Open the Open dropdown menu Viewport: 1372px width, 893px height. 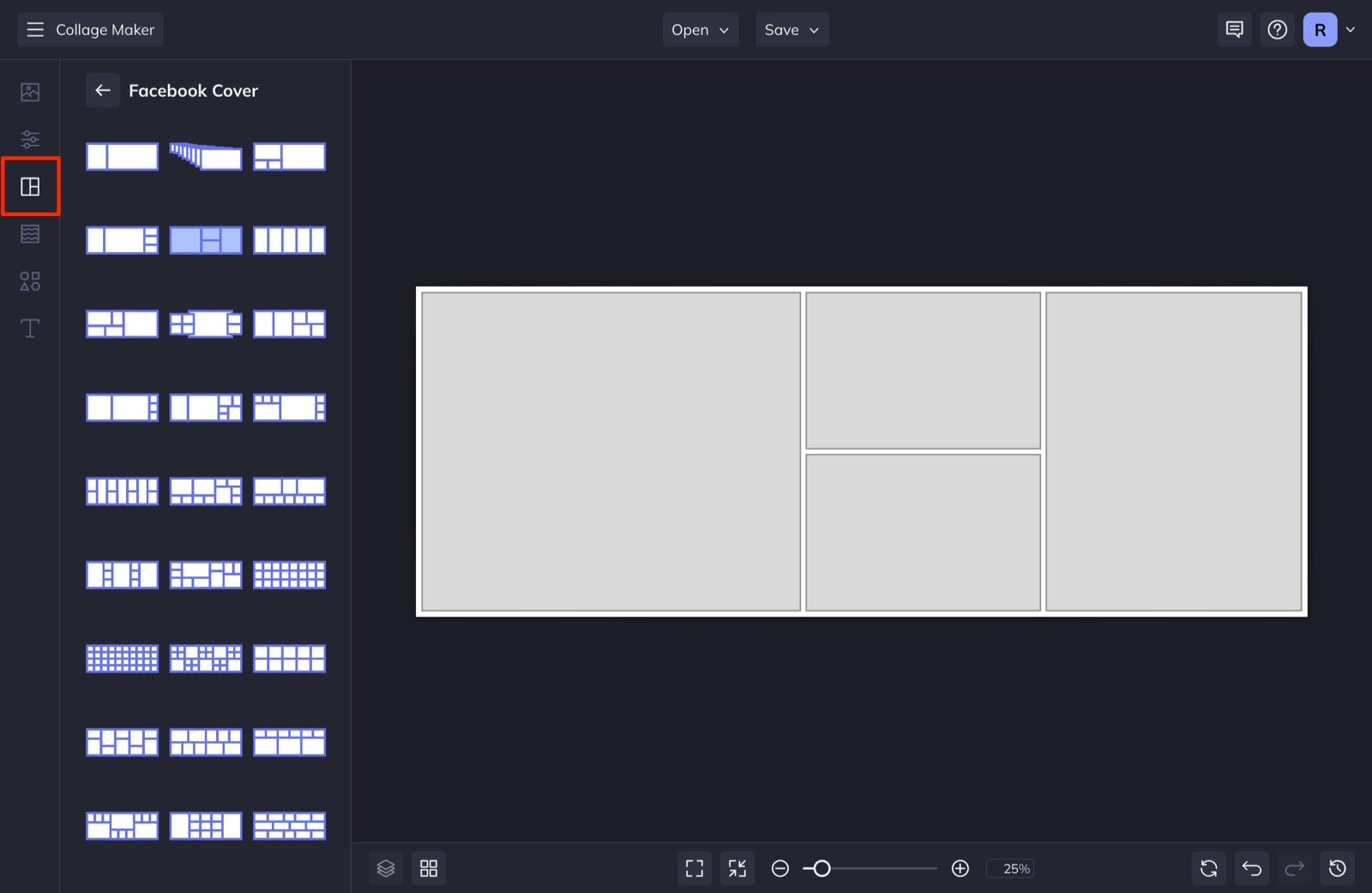coord(700,29)
